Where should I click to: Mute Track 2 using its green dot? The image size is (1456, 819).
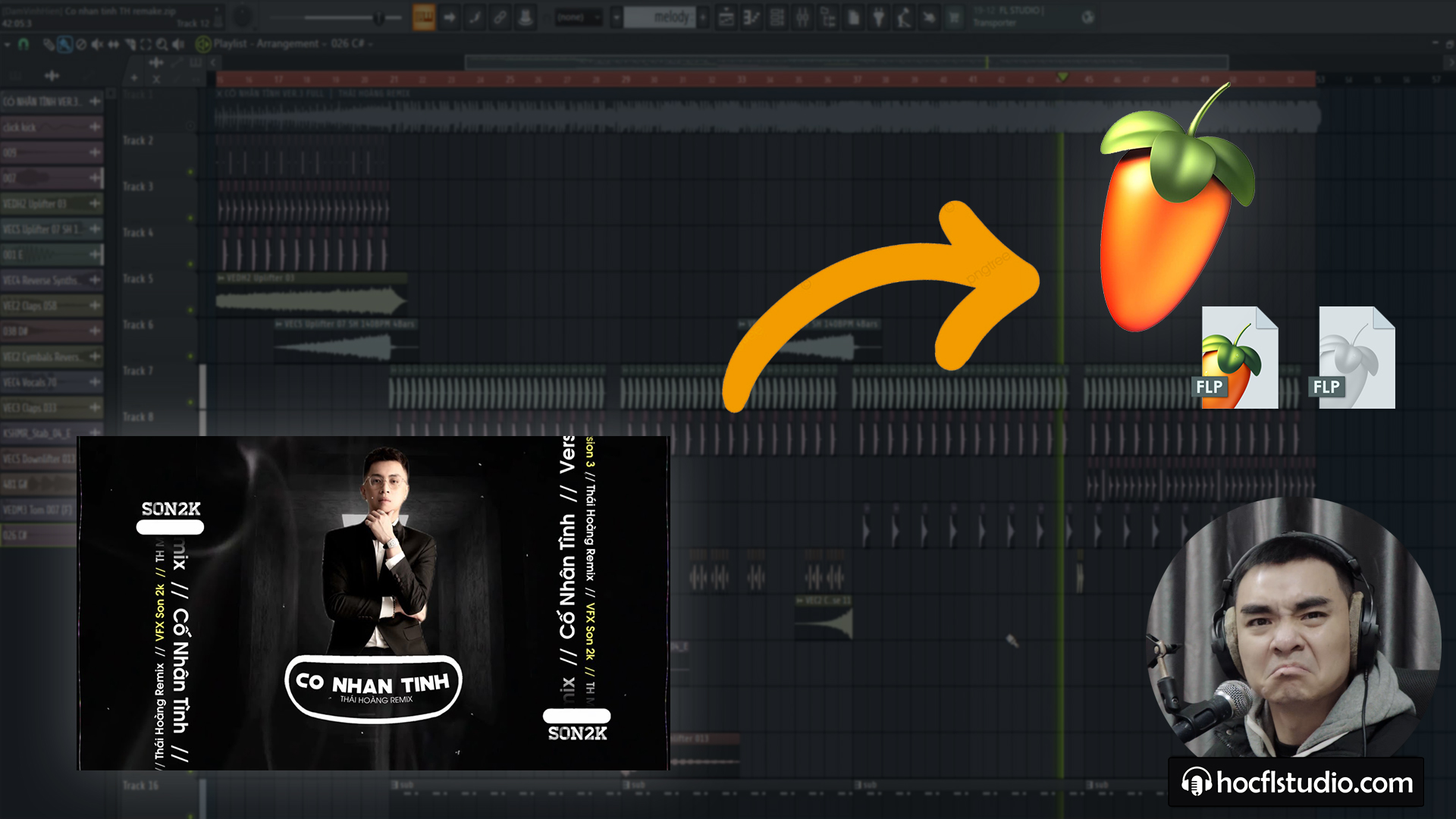190,172
